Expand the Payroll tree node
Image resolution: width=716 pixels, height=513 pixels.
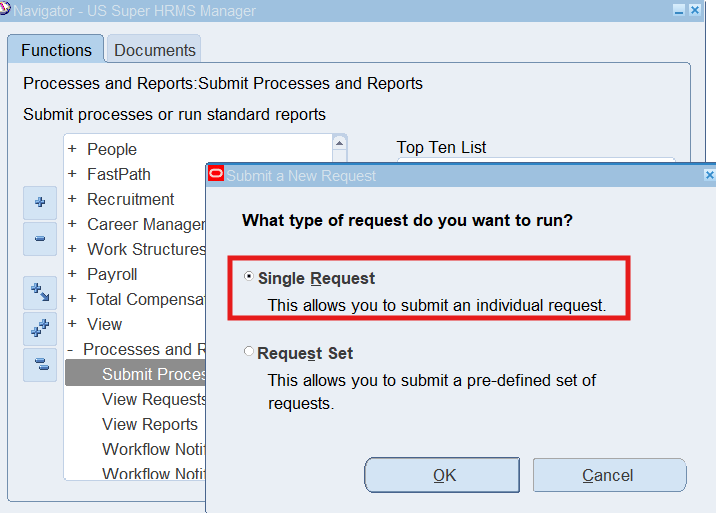tap(72, 274)
